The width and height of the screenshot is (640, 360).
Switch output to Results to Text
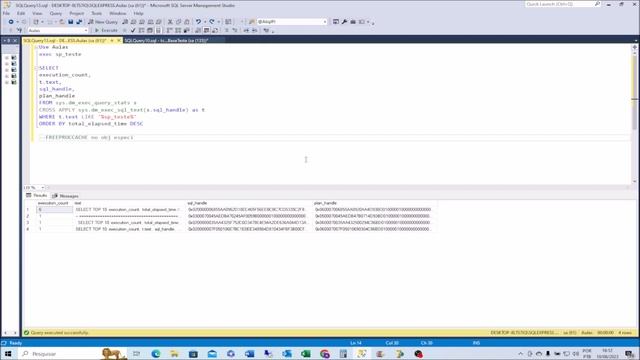coord(198,31)
